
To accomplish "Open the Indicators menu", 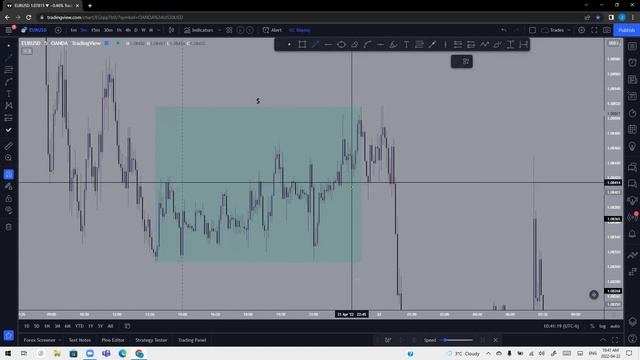I will [x=199, y=30].
